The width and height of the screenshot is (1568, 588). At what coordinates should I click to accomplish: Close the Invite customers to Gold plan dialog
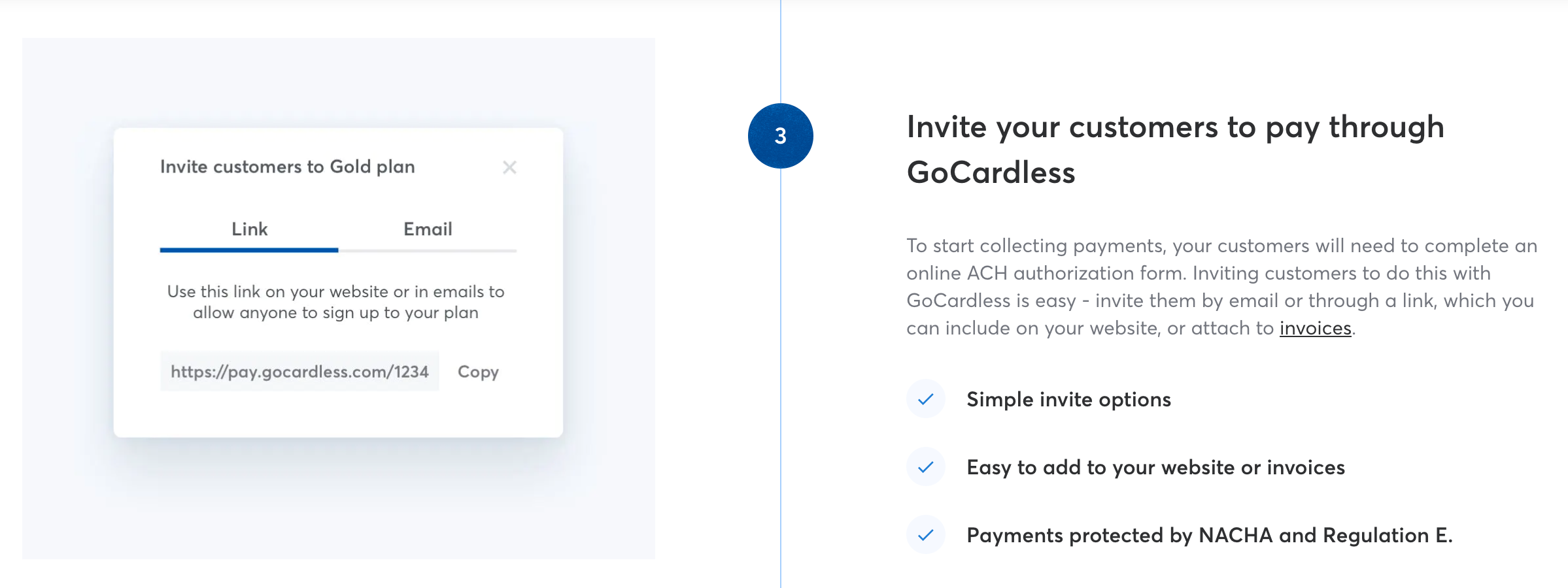509,168
